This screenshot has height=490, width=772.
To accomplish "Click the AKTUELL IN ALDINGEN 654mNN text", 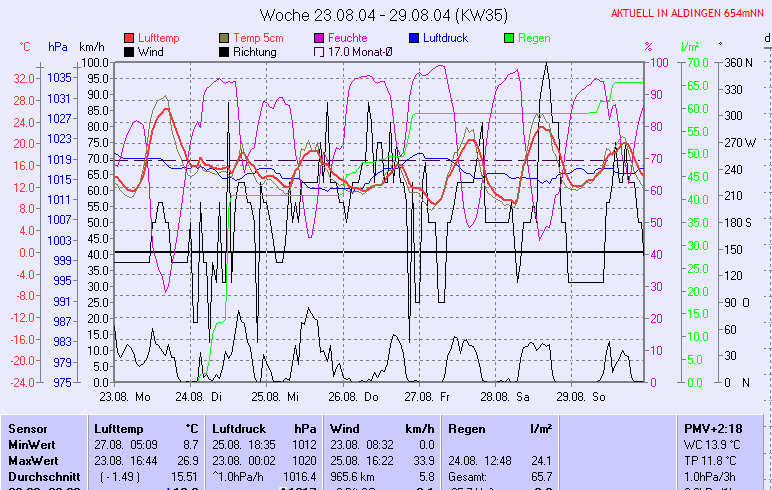I will tap(689, 13).
